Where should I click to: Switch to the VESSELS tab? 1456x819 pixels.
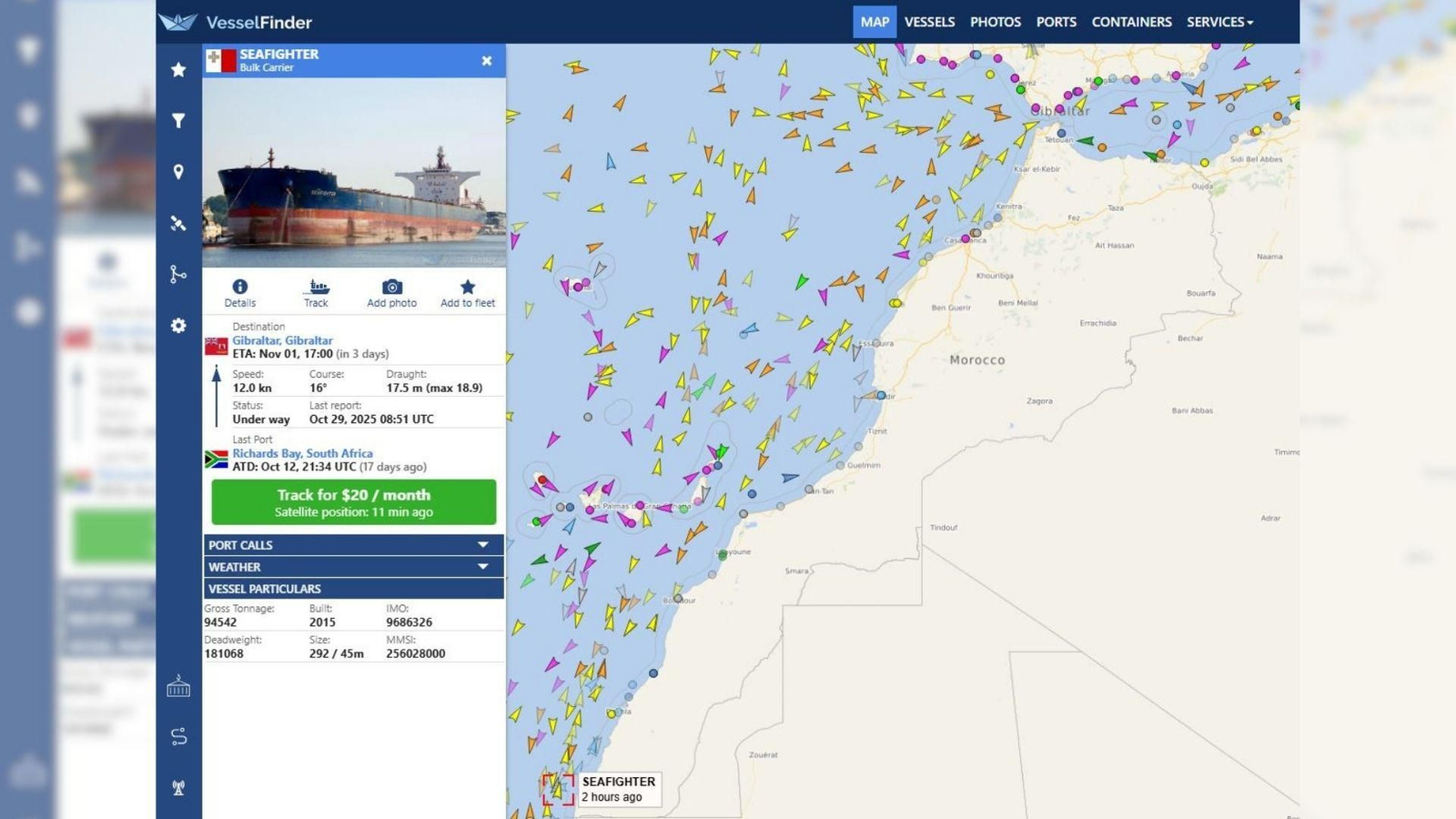click(929, 22)
